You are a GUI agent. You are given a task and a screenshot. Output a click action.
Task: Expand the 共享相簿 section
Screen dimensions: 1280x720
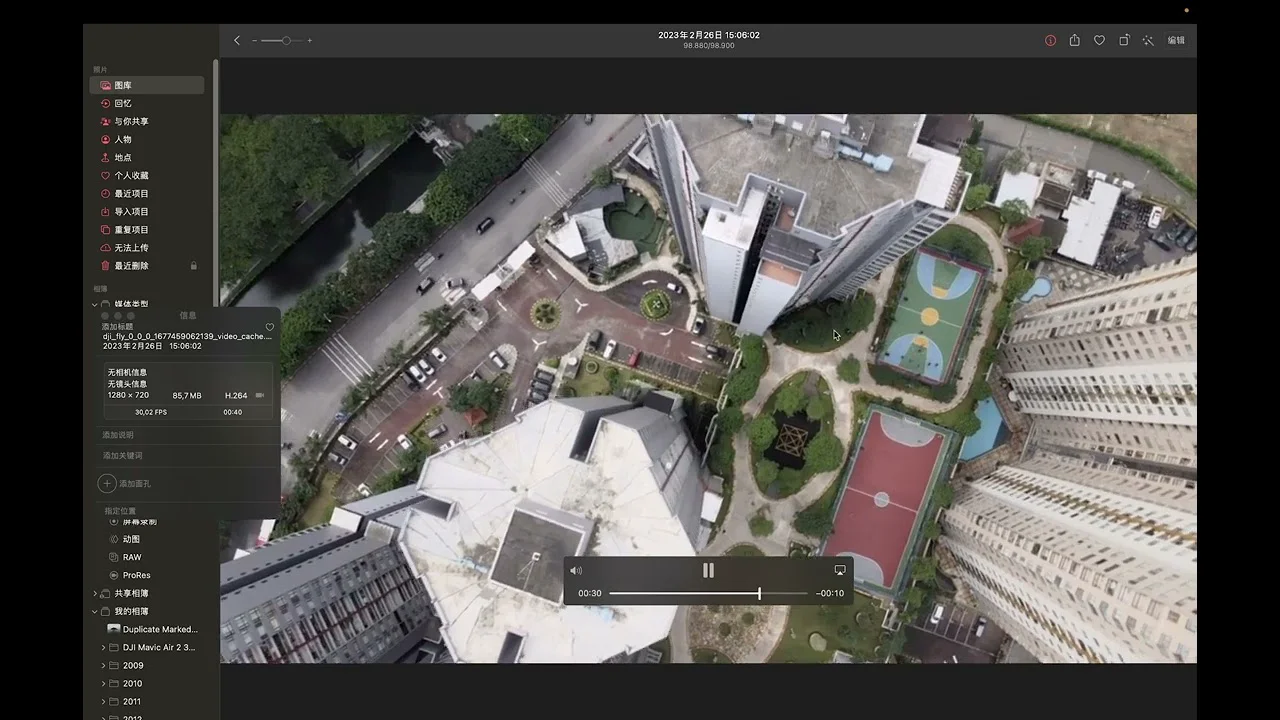tap(95, 594)
